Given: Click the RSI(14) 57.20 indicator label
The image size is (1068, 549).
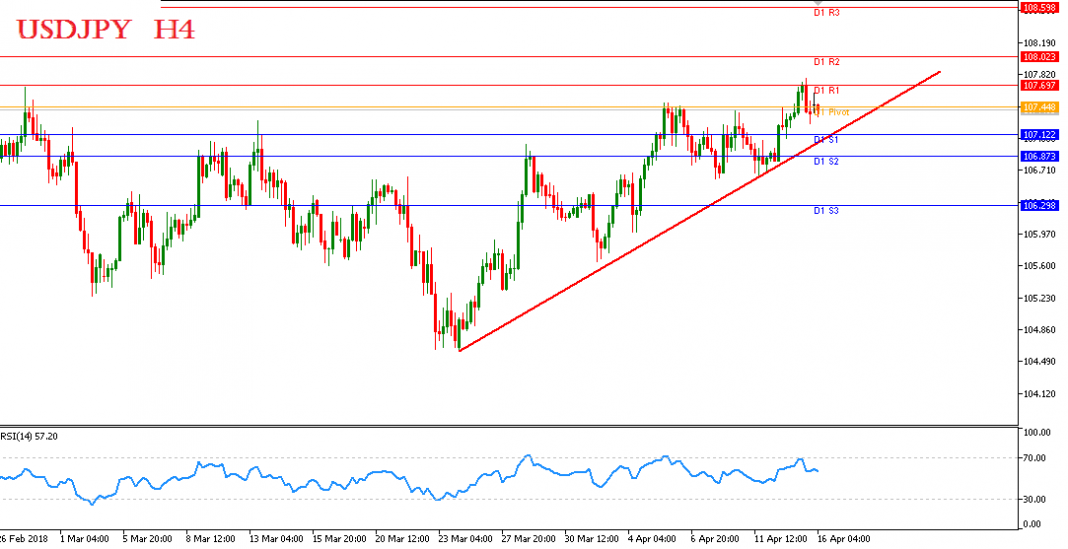Looking at the screenshot, I should (29, 437).
